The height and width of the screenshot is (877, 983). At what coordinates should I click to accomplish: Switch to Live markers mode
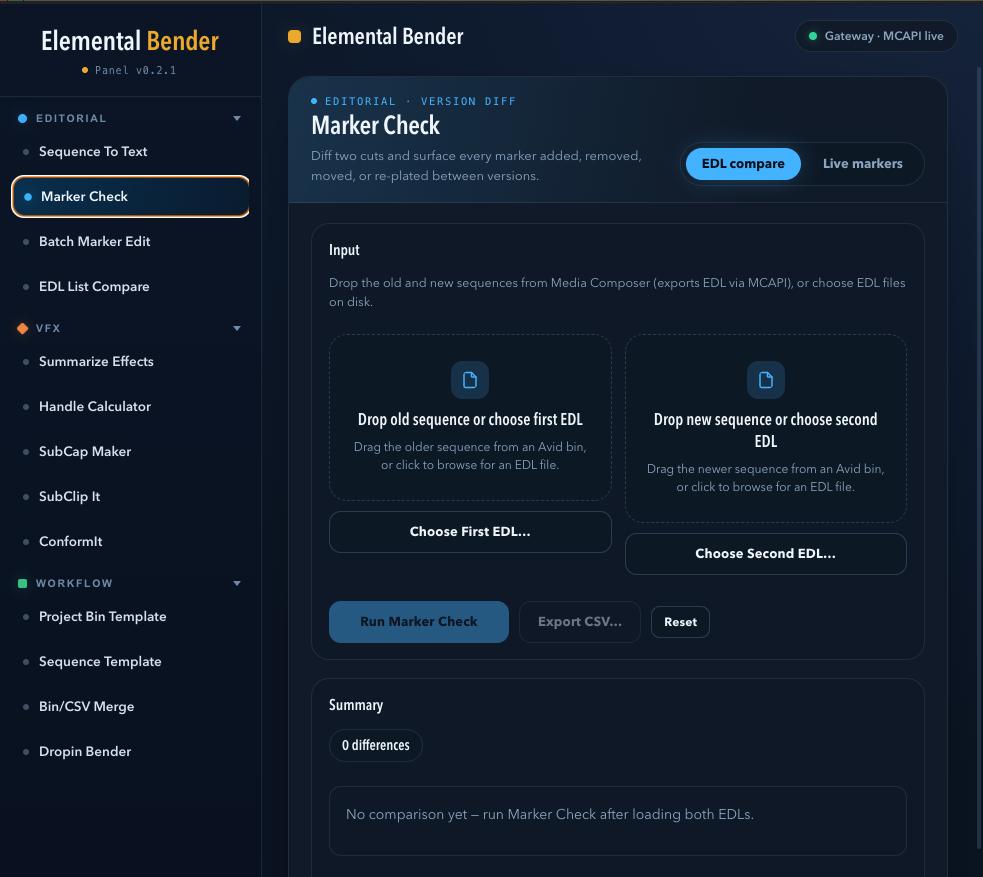pos(862,164)
